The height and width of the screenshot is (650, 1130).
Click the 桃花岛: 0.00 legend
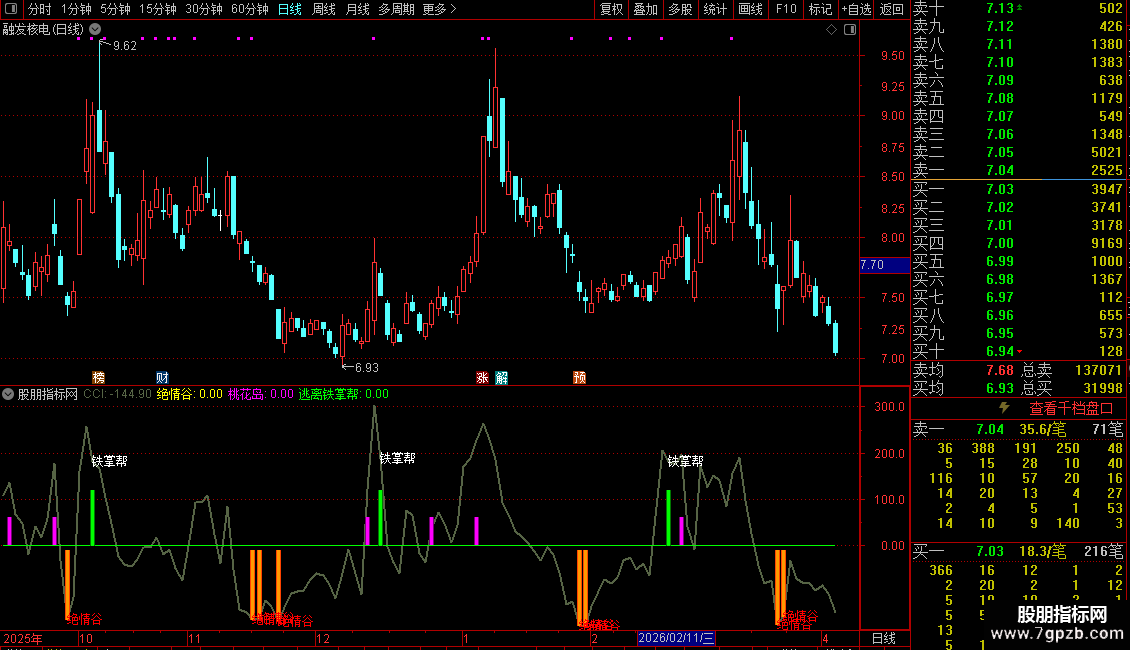[261, 394]
